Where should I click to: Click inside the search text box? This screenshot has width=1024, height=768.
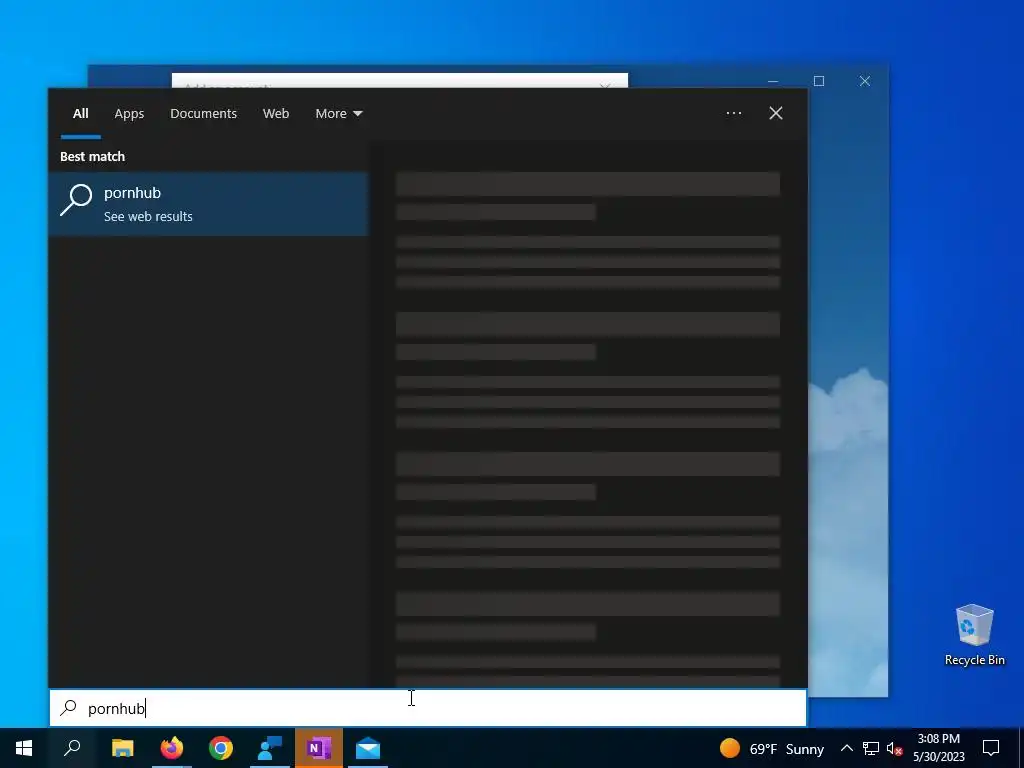(428, 708)
